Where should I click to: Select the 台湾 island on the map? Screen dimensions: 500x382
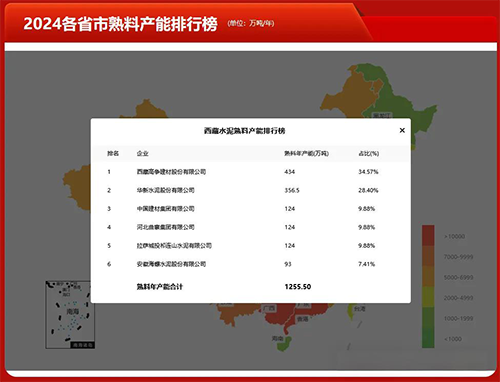point(351,312)
